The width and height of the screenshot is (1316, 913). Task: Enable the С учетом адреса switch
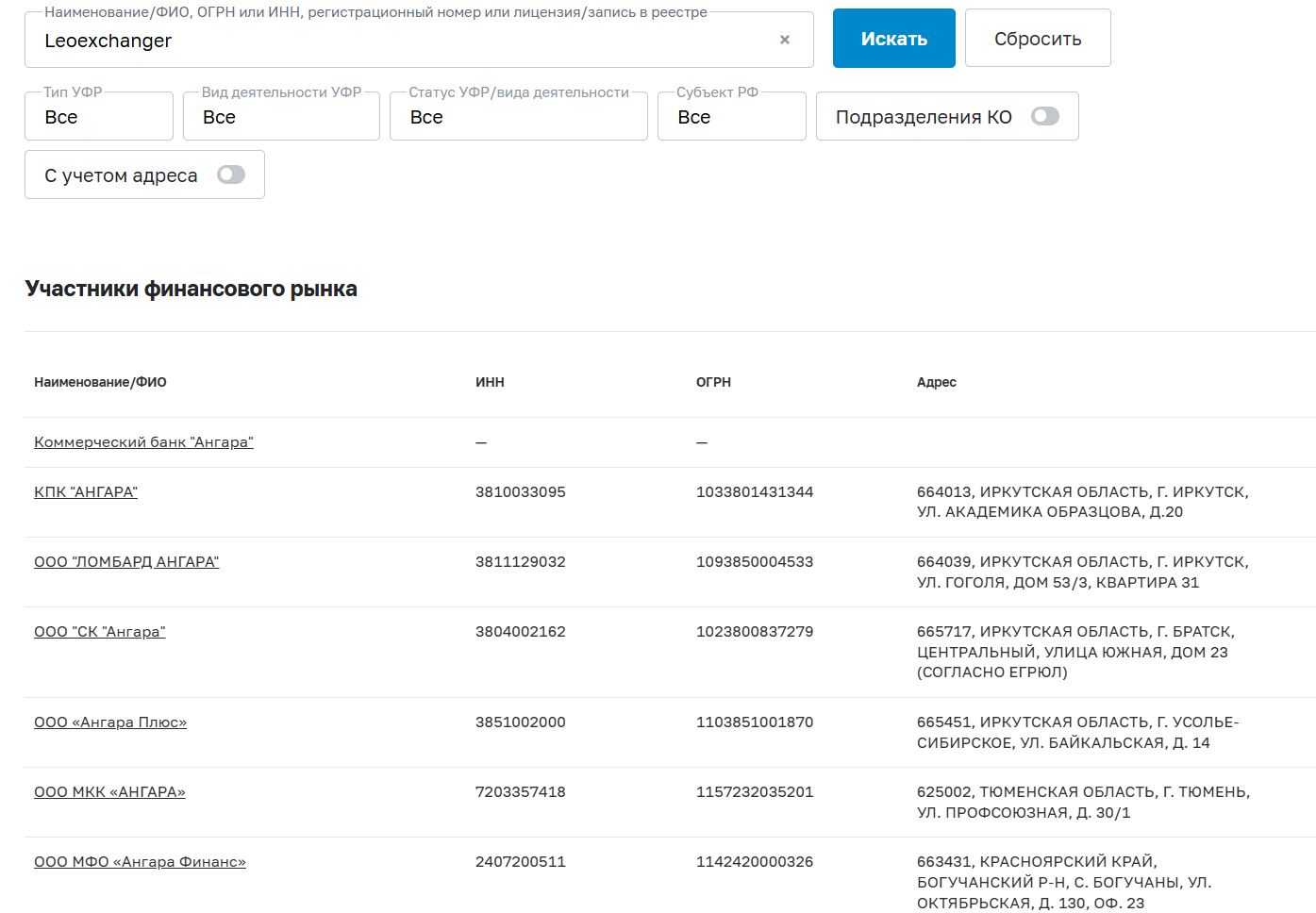pos(230,174)
